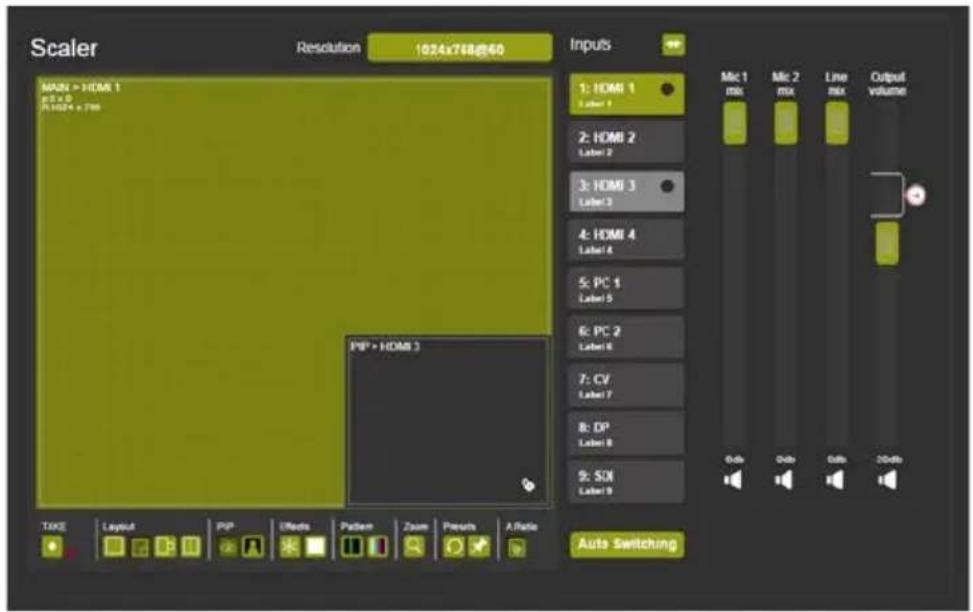
Task: Select input 7: CV
Action: tap(627, 385)
